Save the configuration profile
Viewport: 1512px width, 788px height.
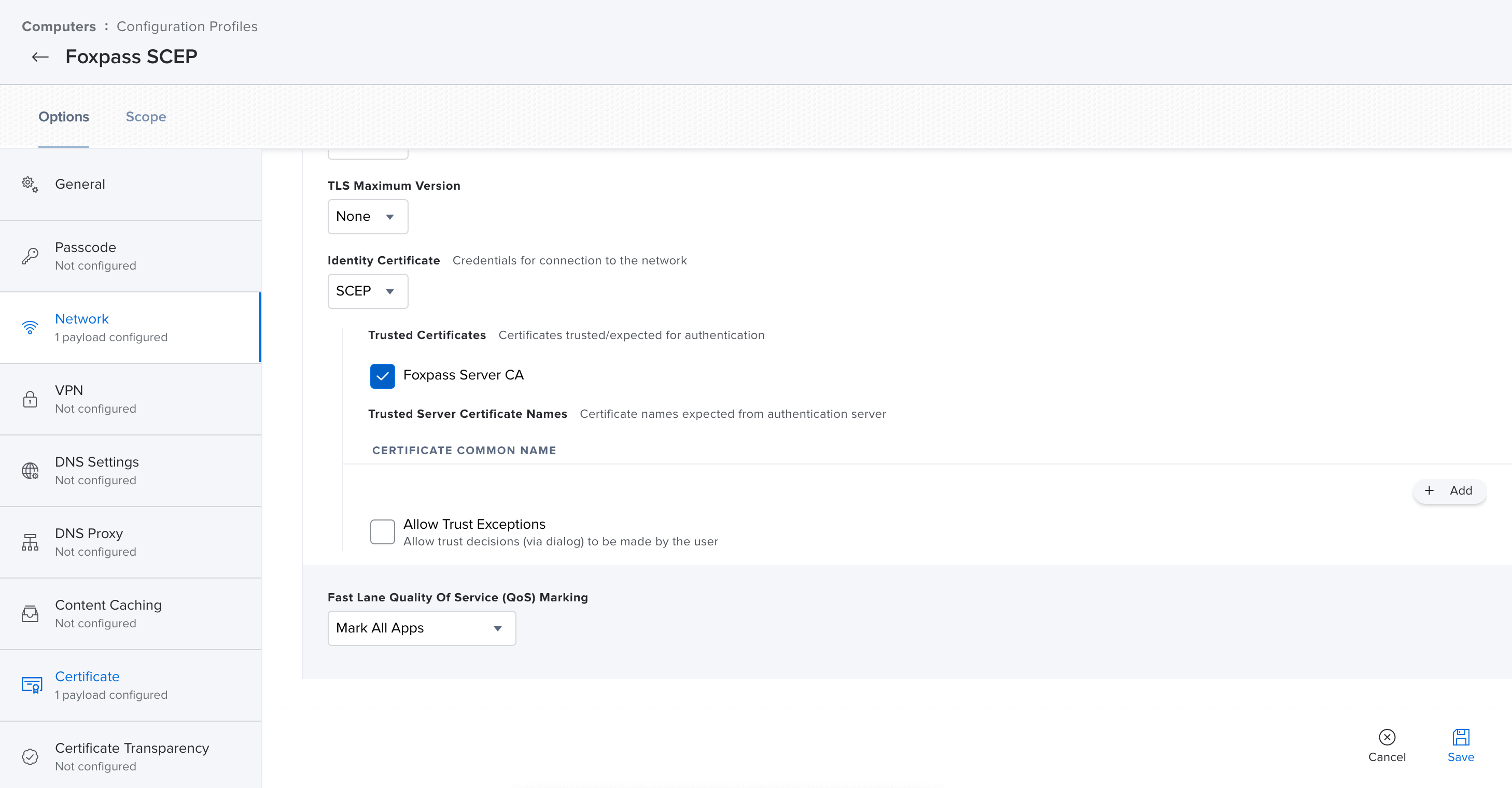(1460, 745)
